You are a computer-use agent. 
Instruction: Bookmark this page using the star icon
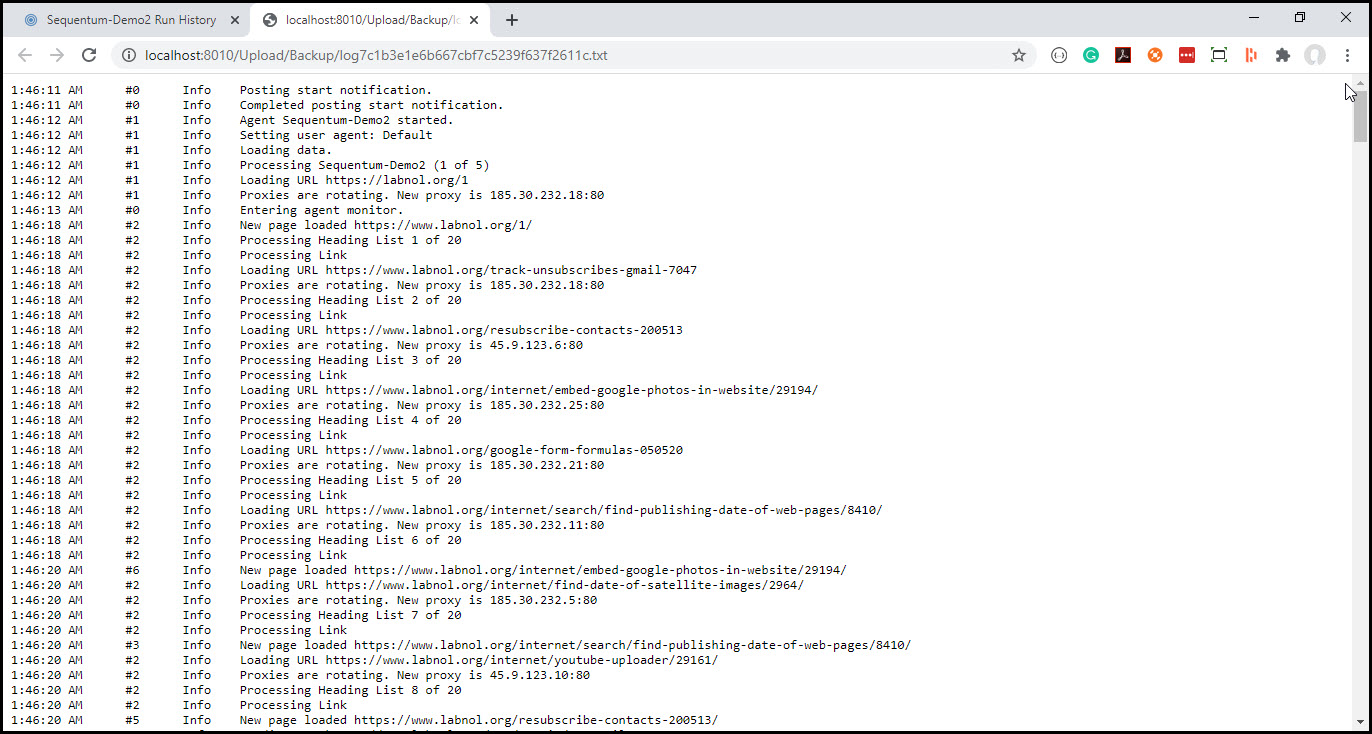(1018, 55)
